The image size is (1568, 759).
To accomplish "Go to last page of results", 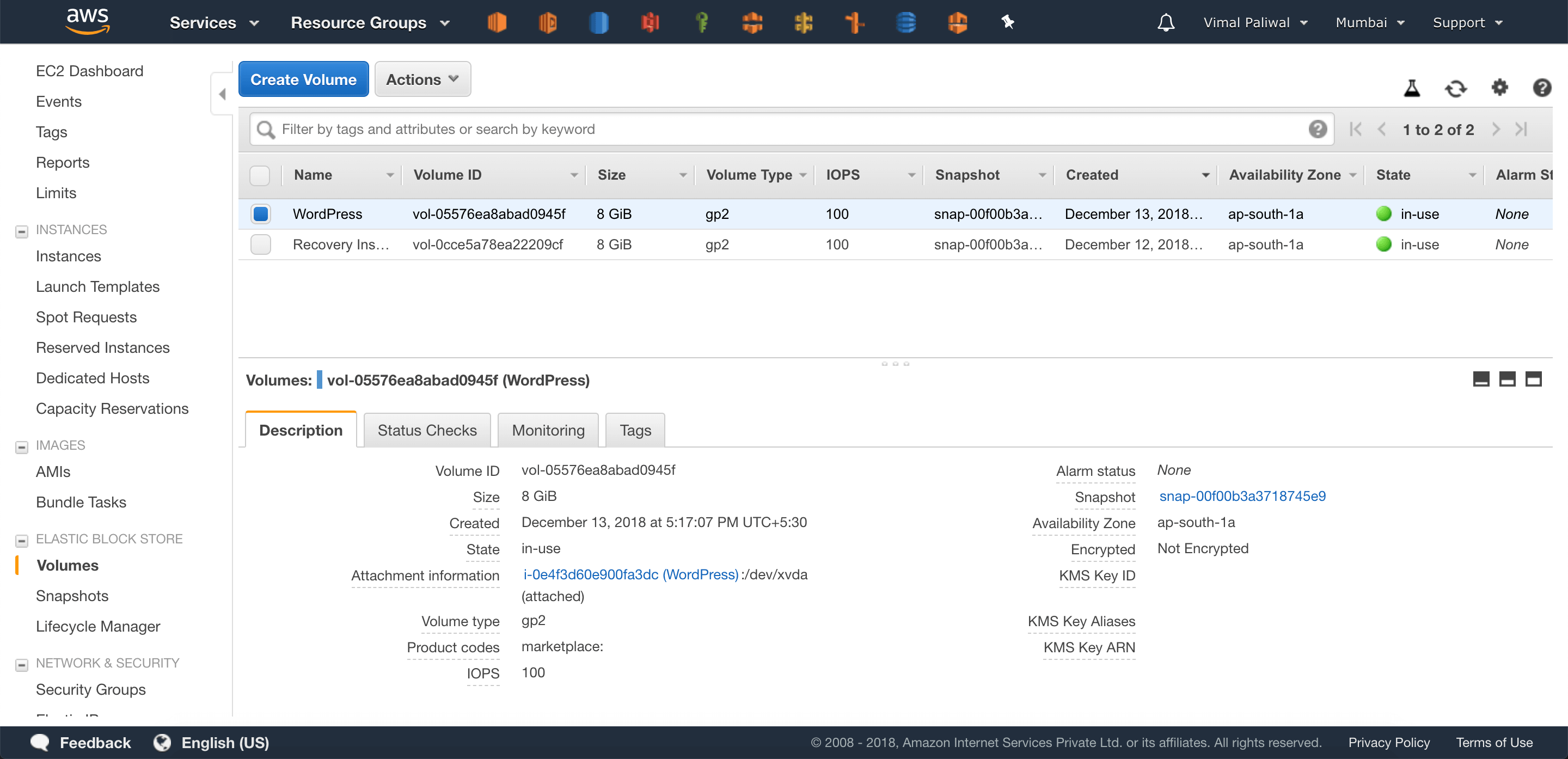I will pyautogui.click(x=1521, y=129).
